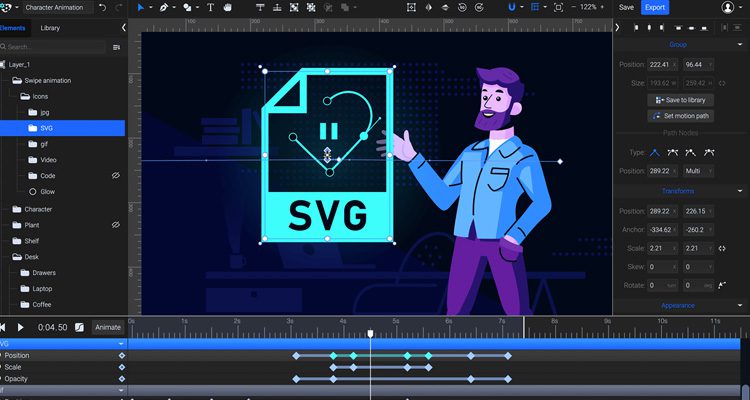Click the Set motion path button
Screen dimensions: 750x400
click(x=681, y=116)
